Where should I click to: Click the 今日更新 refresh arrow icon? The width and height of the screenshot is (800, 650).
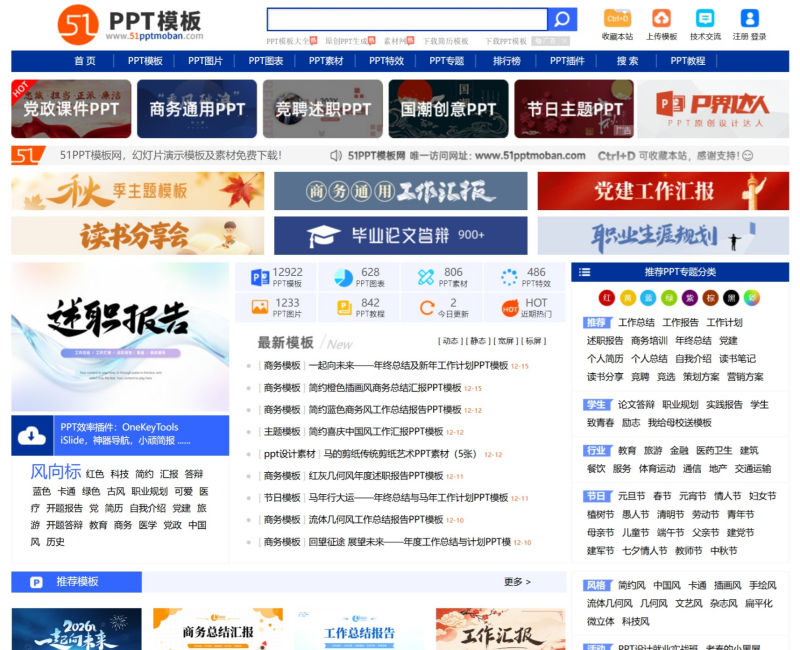[x=426, y=304]
